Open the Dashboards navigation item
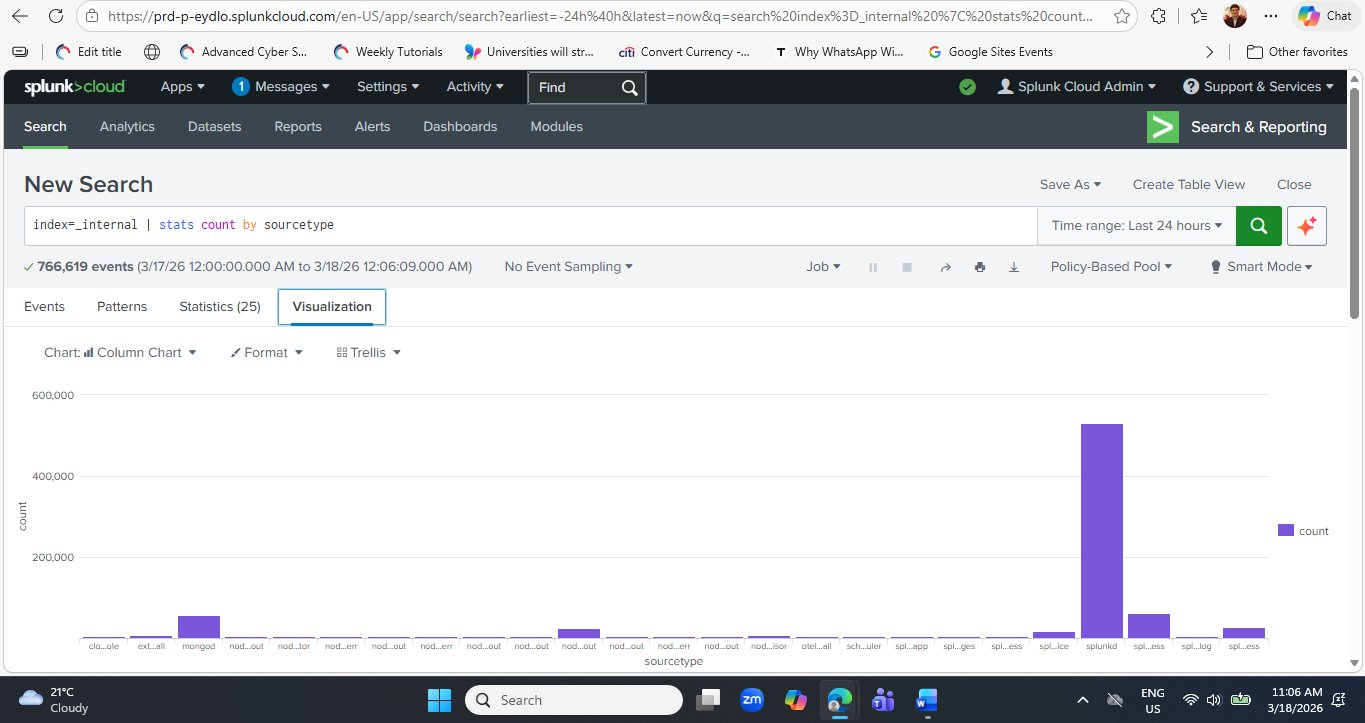Image resolution: width=1365 pixels, height=723 pixels. (x=460, y=127)
